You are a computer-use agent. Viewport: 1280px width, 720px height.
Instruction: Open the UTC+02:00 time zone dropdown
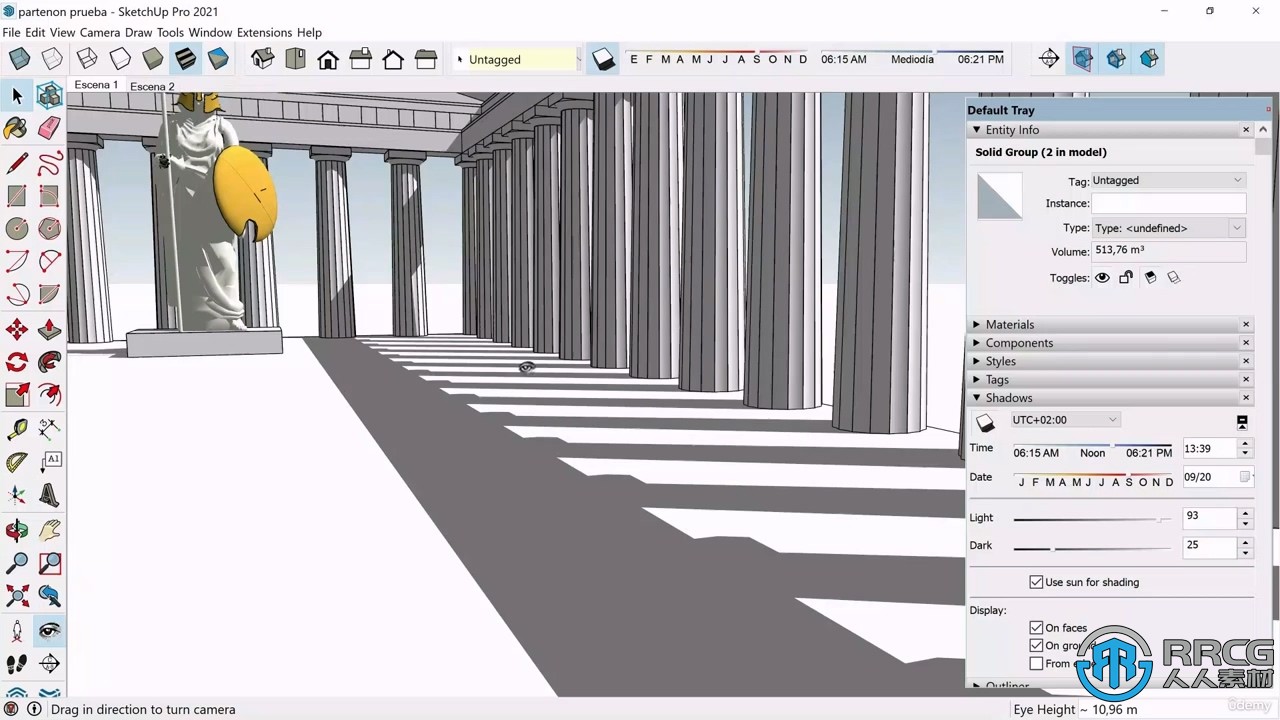coord(1064,420)
